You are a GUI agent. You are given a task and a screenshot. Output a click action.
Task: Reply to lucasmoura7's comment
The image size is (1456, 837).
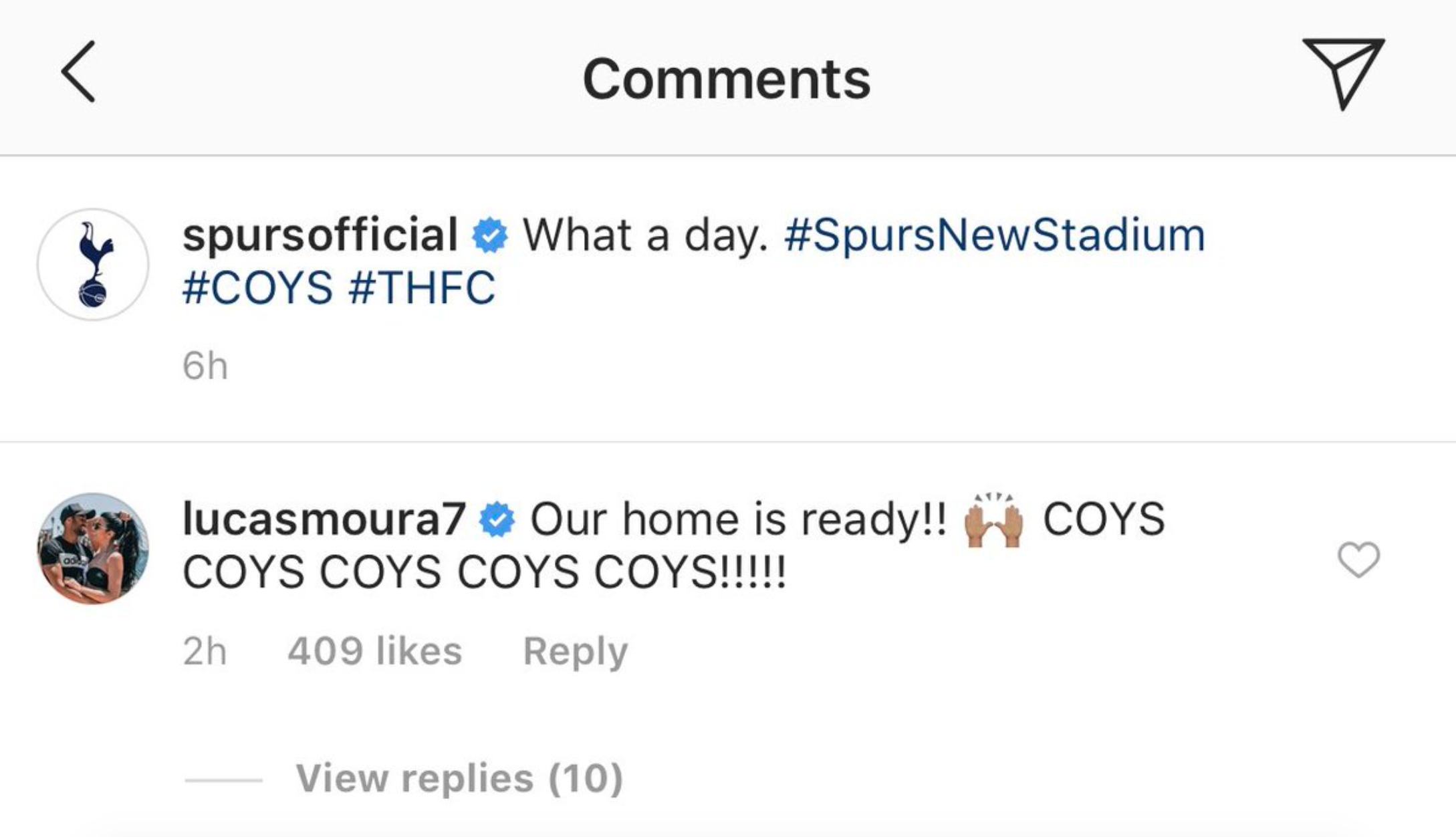click(575, 651)
